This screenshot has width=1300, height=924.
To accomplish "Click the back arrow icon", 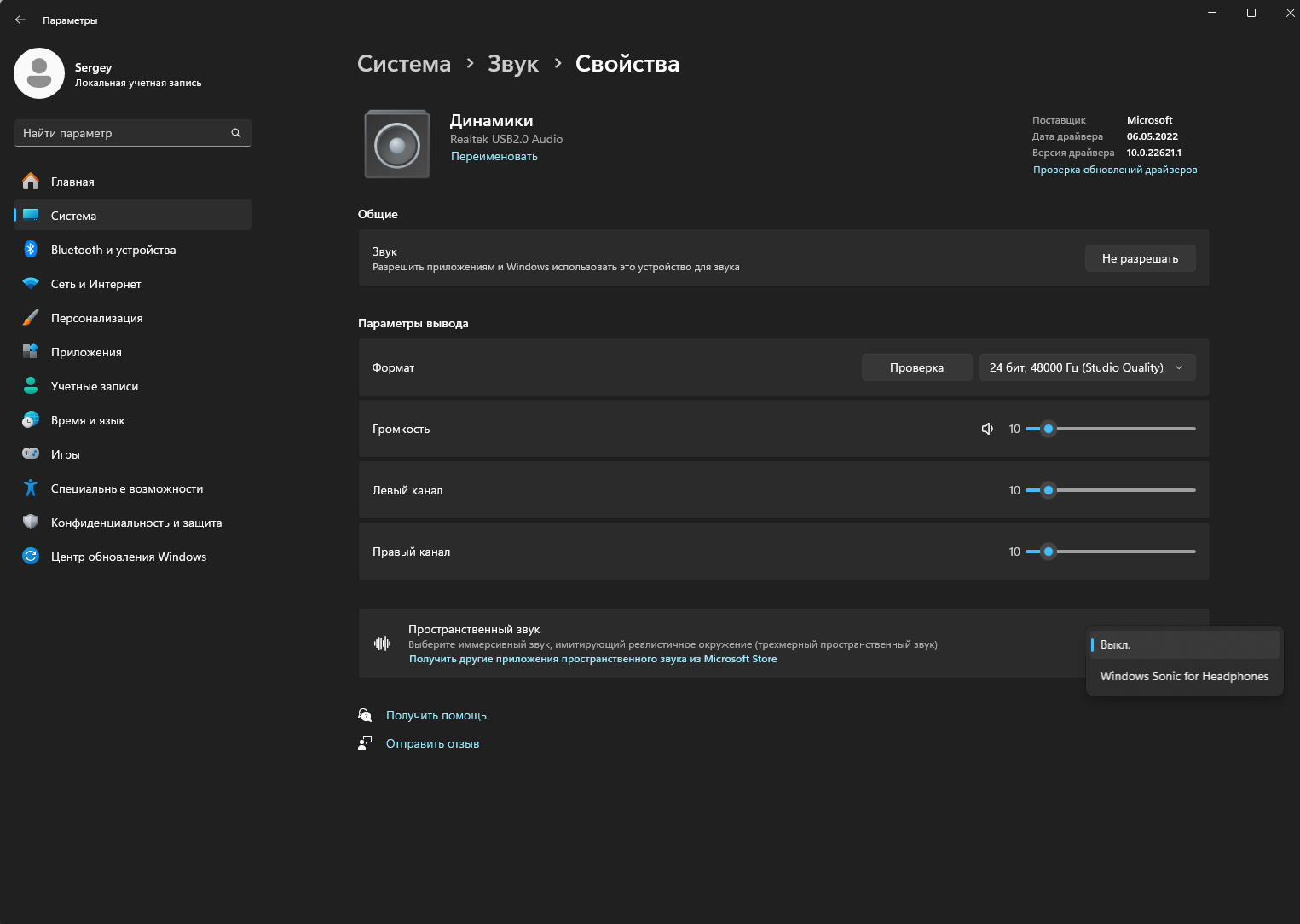I will (x=20, y=20).
